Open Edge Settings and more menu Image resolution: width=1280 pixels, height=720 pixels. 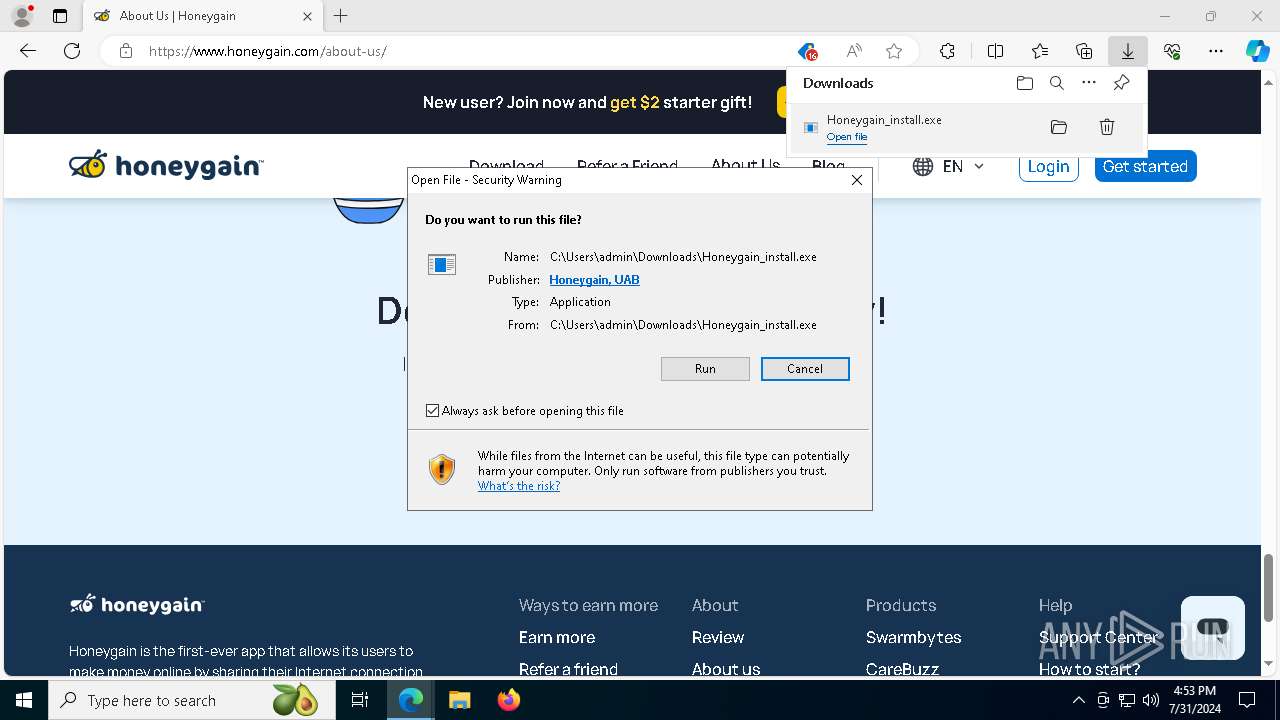point(1216,51)
